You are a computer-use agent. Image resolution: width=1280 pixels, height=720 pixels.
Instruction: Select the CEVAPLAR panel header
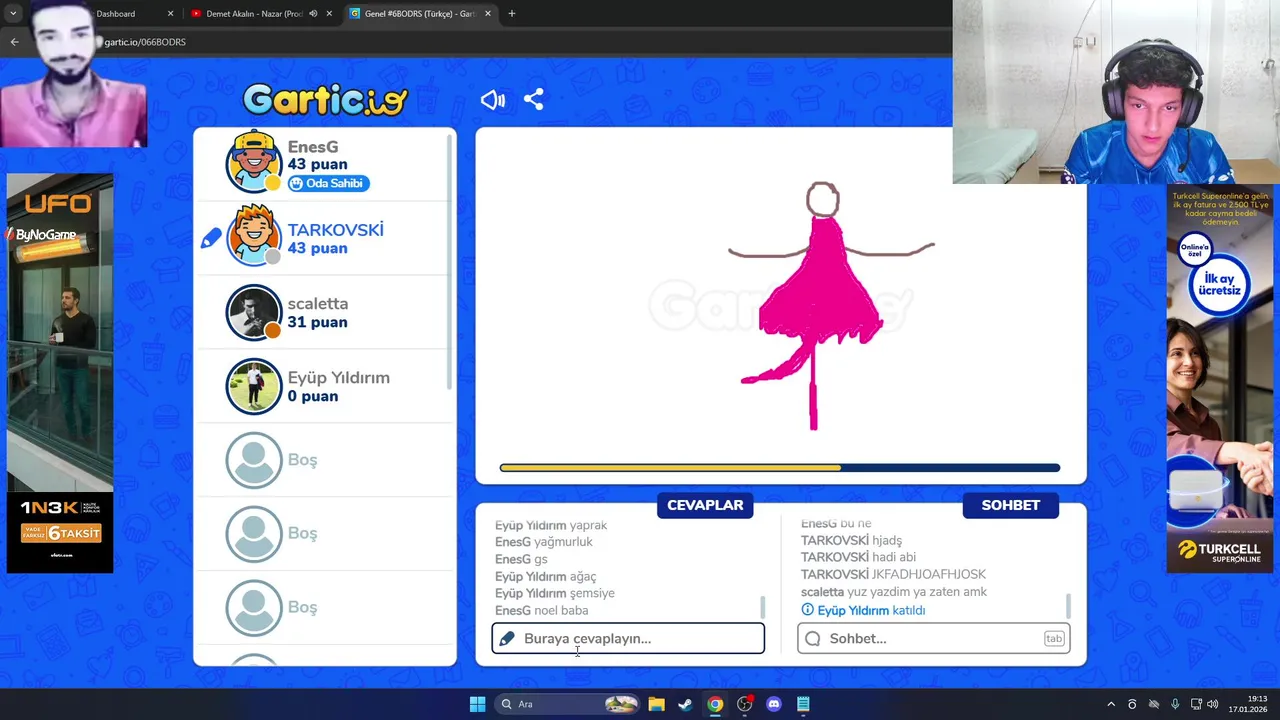coord(705,505)
